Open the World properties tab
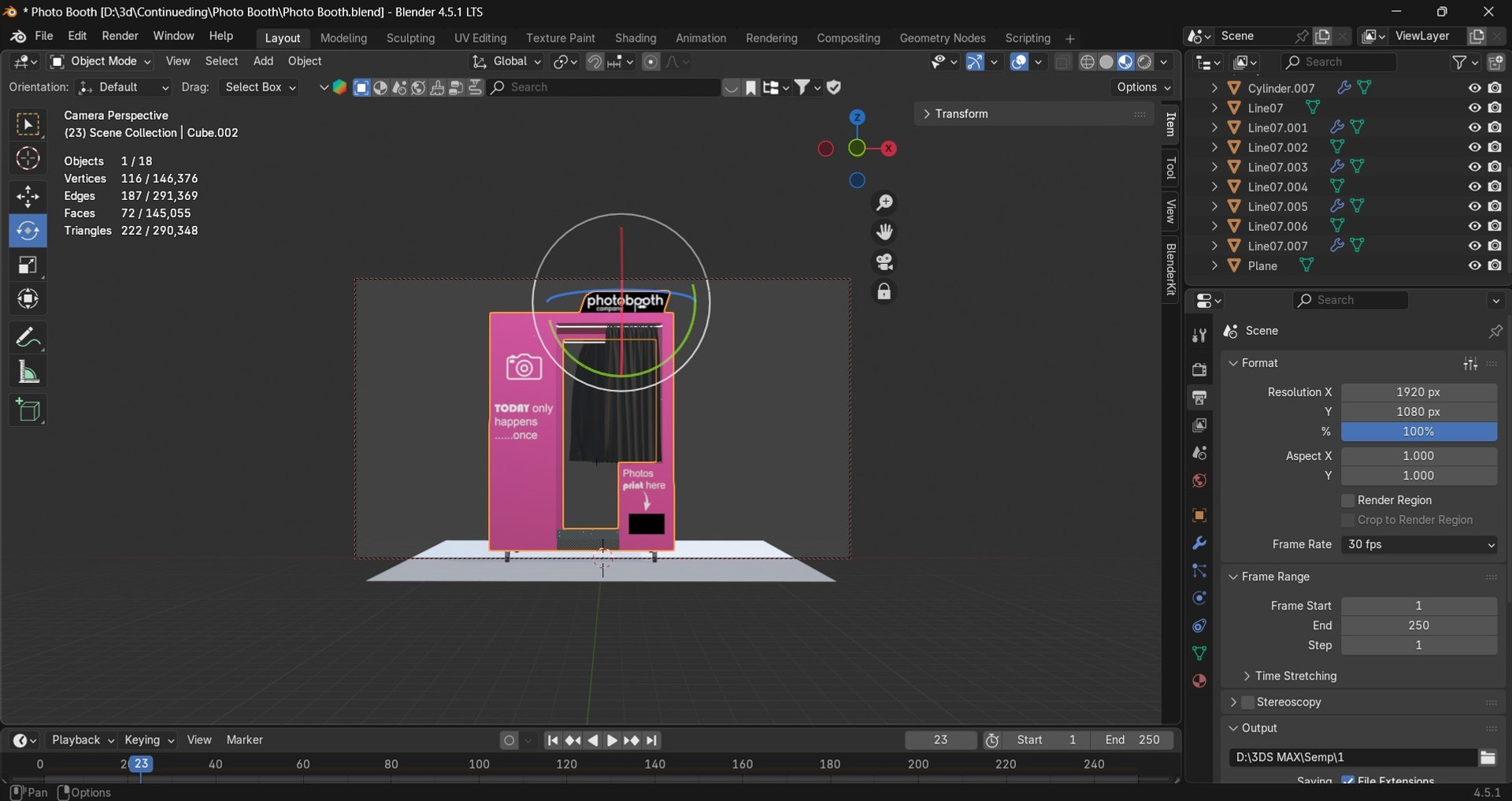 [1199, 480]
